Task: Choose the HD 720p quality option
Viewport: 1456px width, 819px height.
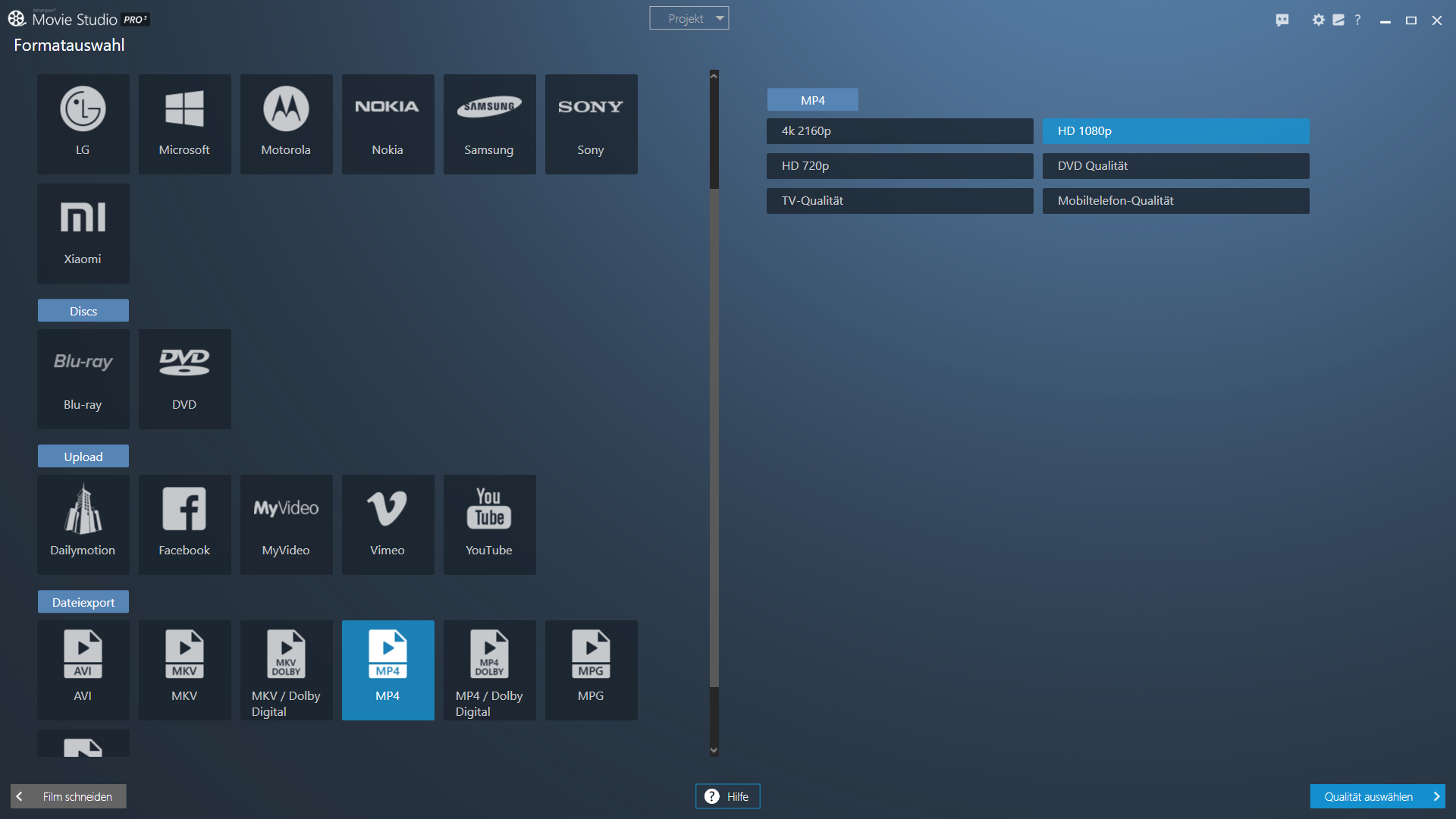Action: pyautogui.click(x=899, y=165)
